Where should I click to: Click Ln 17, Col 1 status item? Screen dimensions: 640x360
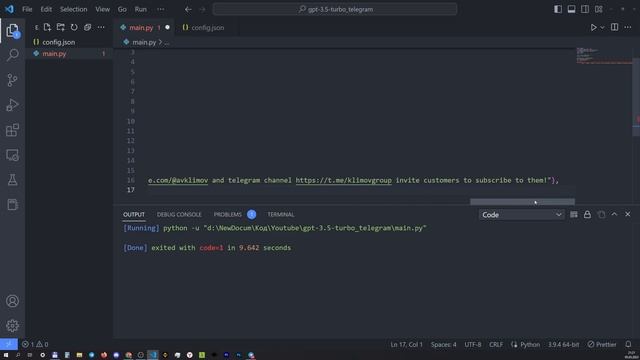pos(407,344)
